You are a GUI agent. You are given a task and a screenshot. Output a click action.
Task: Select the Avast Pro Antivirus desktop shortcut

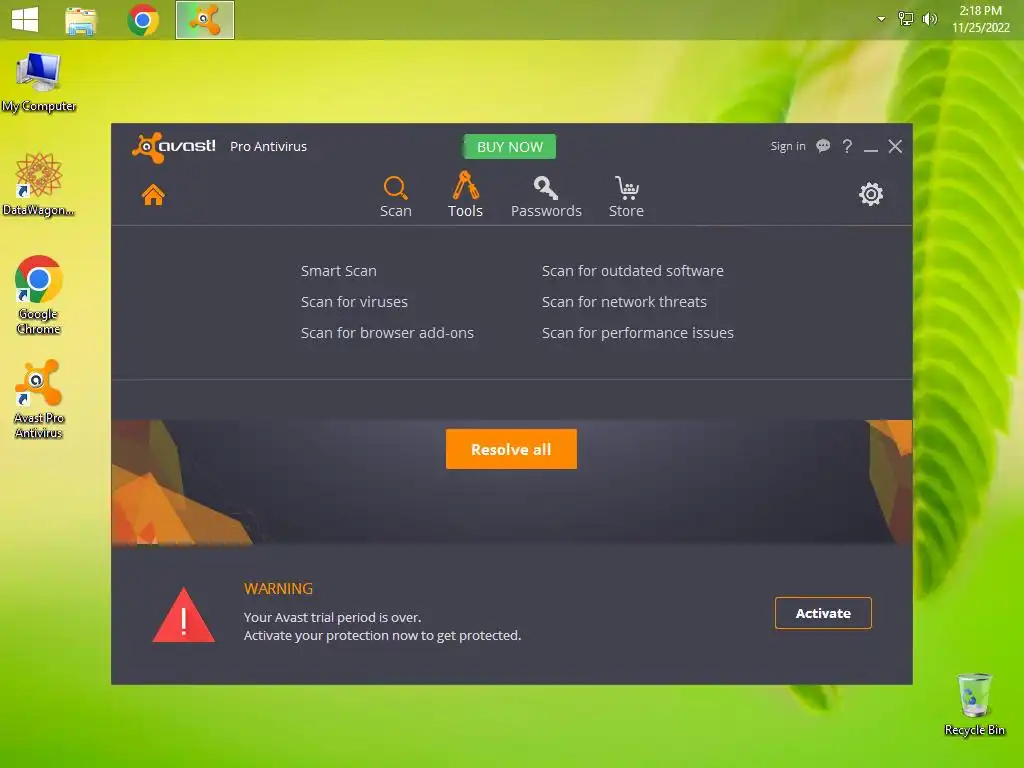click(x=39, y=399)
